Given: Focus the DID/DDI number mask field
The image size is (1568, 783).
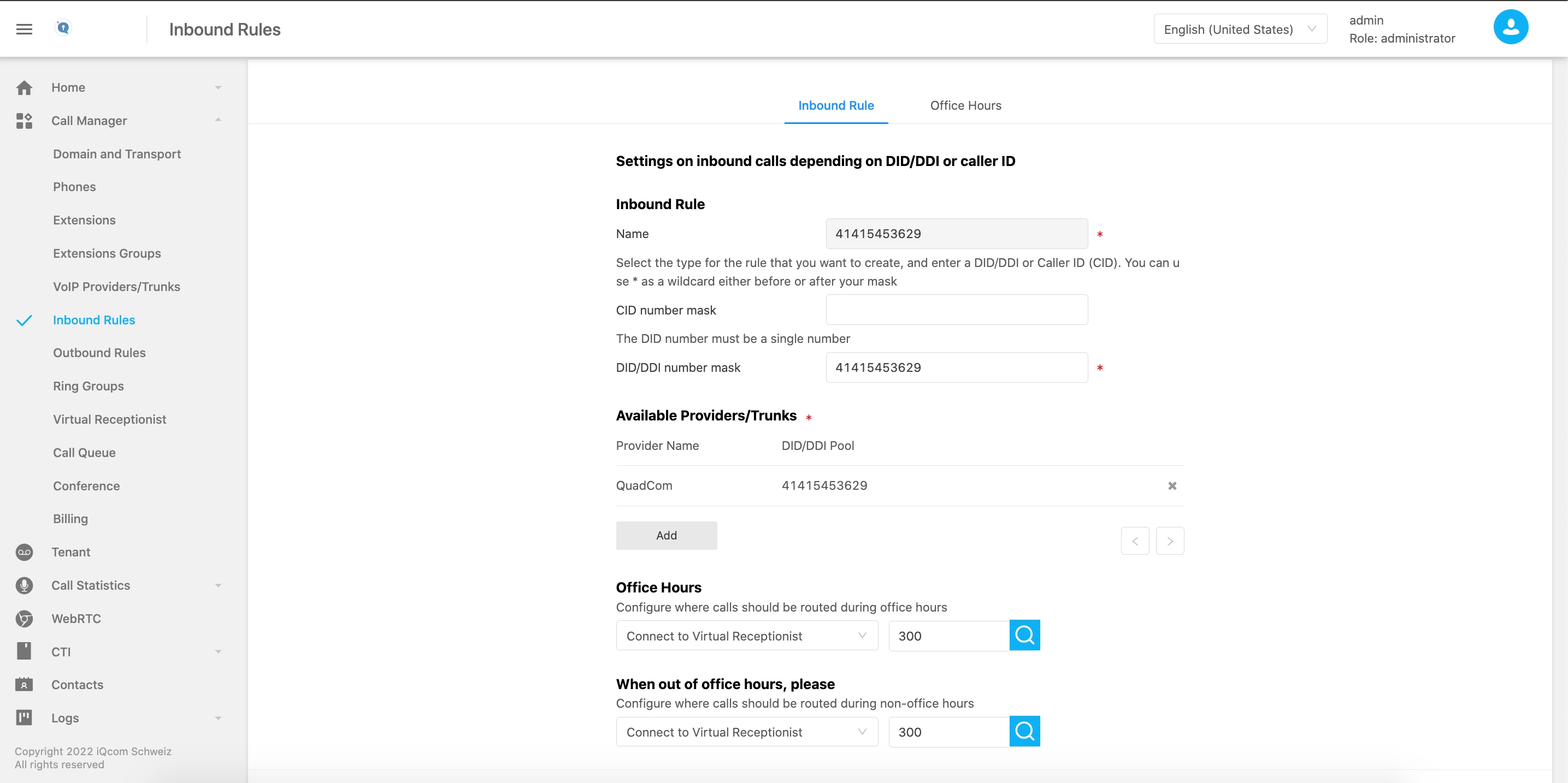Looking at the screenshot, I should pos(956,367).
